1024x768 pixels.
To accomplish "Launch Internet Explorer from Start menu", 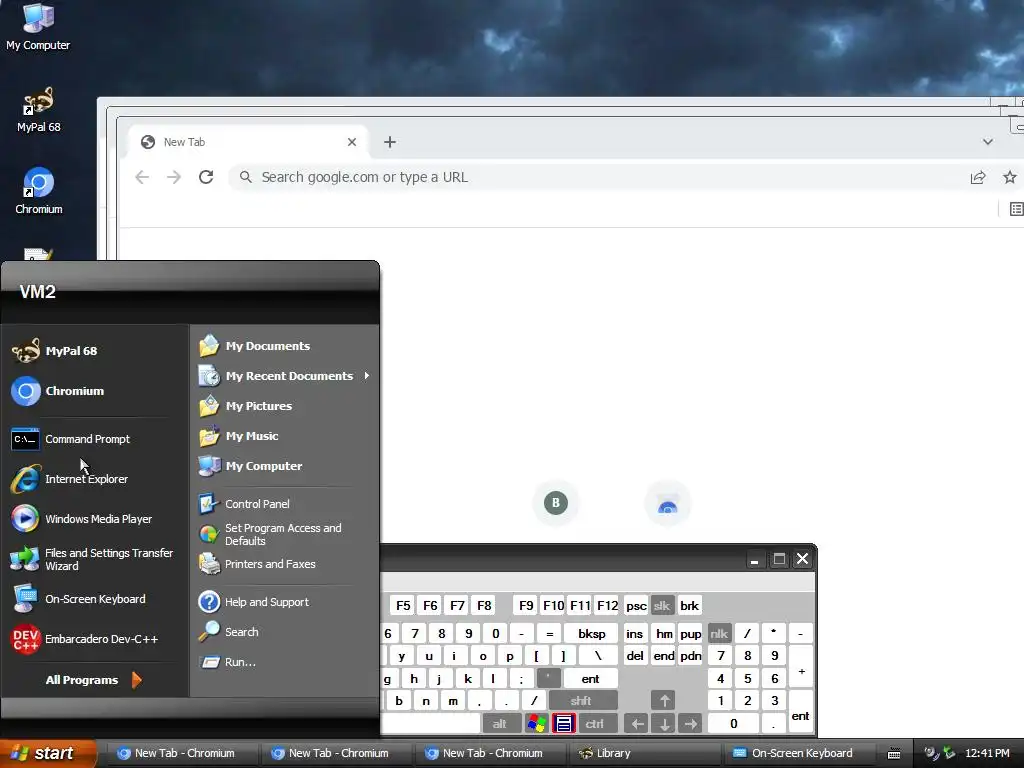I will [69, 479].
